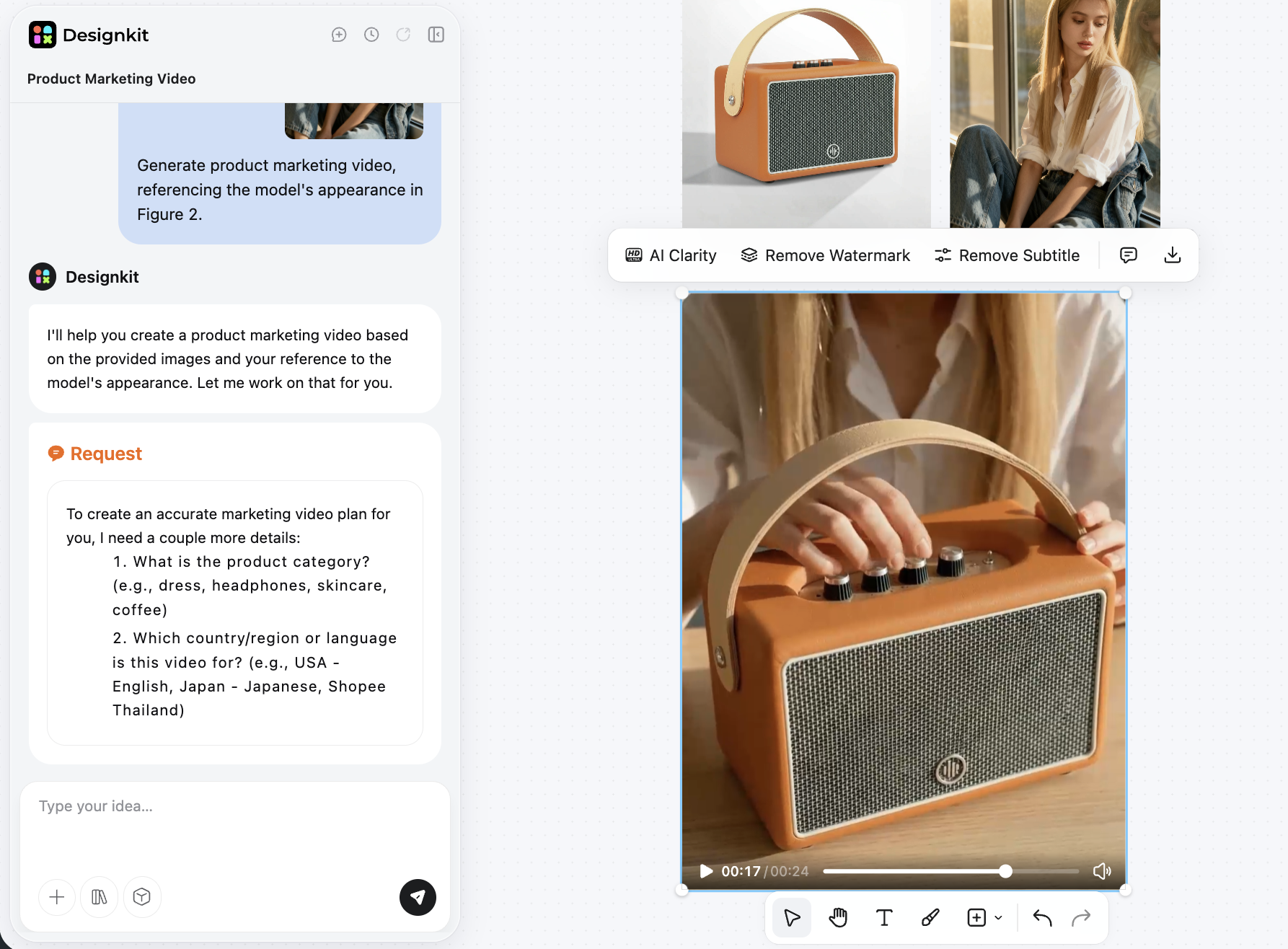Click the Product Marketing Video title
The height and width of the screenshot is (949, 1288).
[x=111, y=79]
